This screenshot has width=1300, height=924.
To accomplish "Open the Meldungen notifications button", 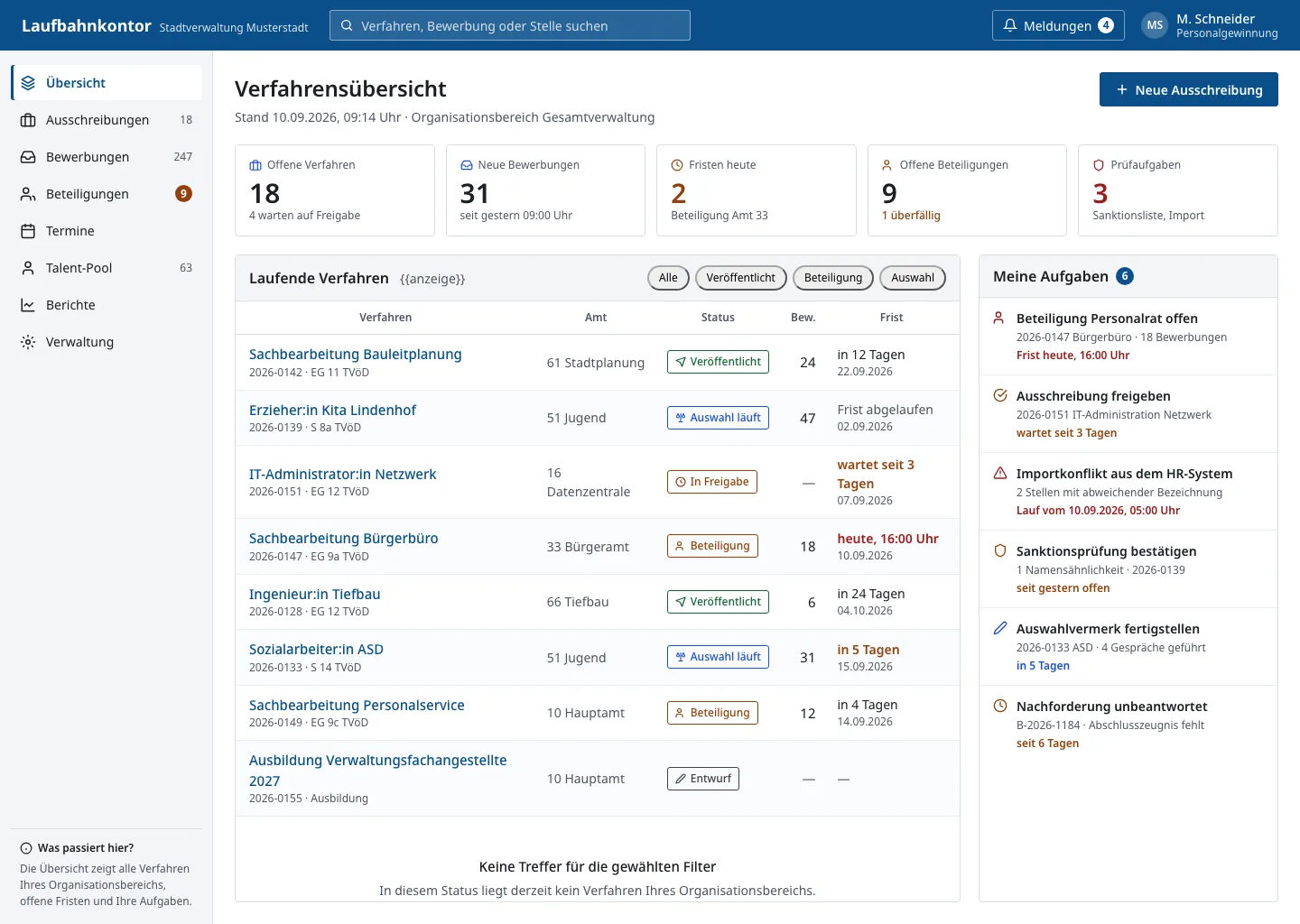I will [x=1058, y=25].
